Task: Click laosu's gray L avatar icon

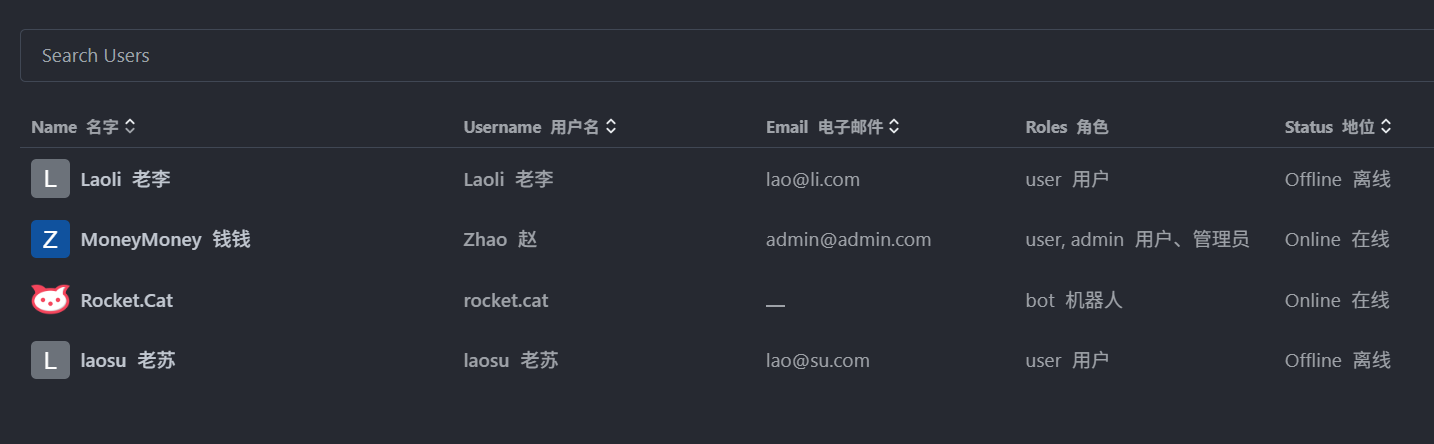Action: tap(50, 360)
